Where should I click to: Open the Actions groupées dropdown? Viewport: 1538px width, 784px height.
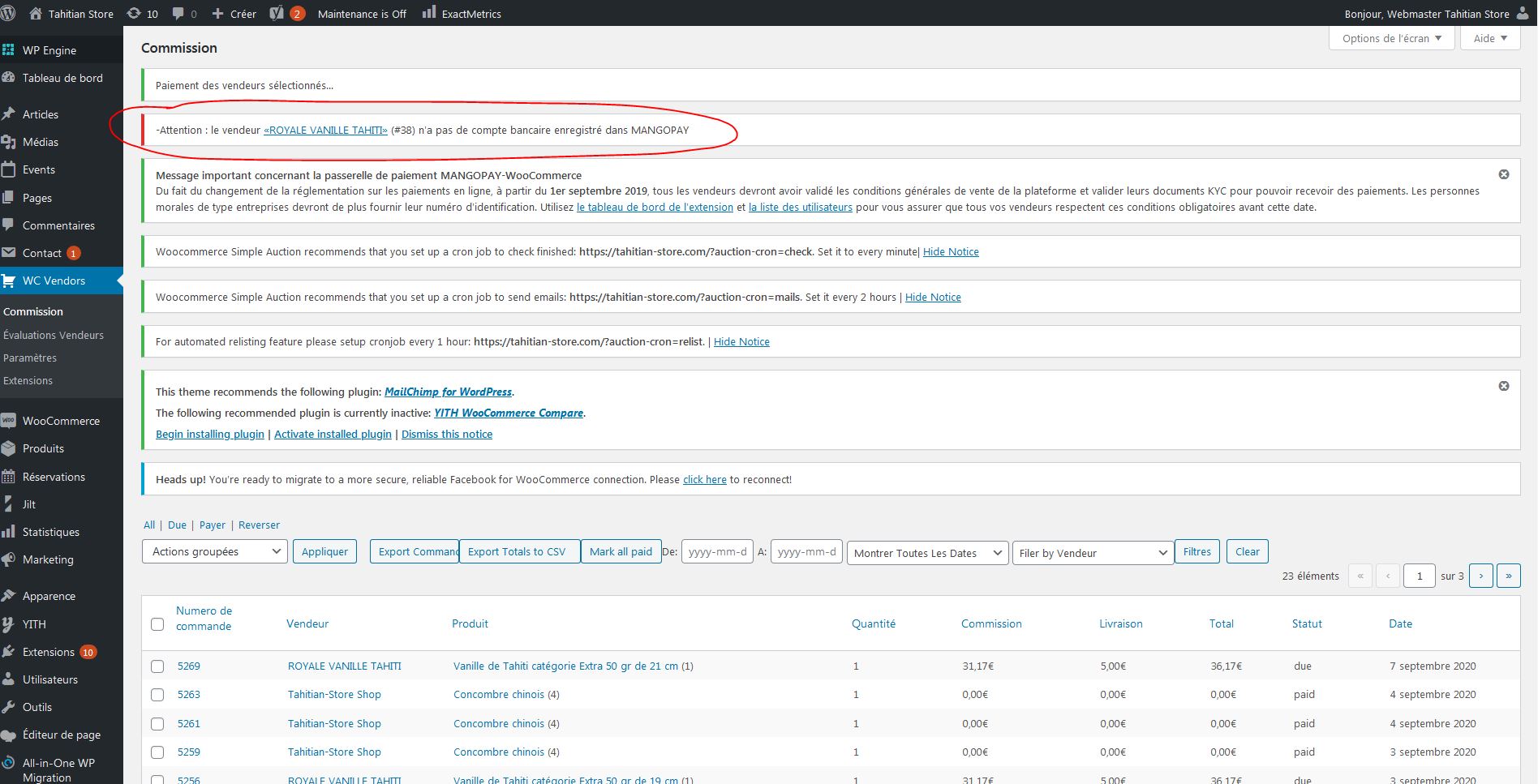click(215, 551)
